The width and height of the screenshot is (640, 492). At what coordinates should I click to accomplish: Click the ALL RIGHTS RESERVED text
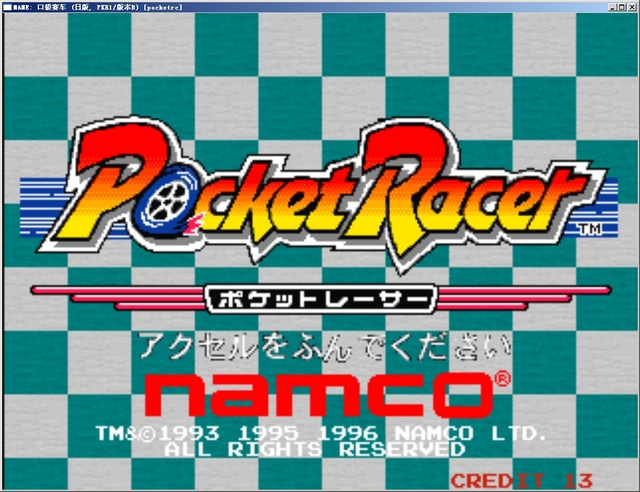tap(315, 450)
